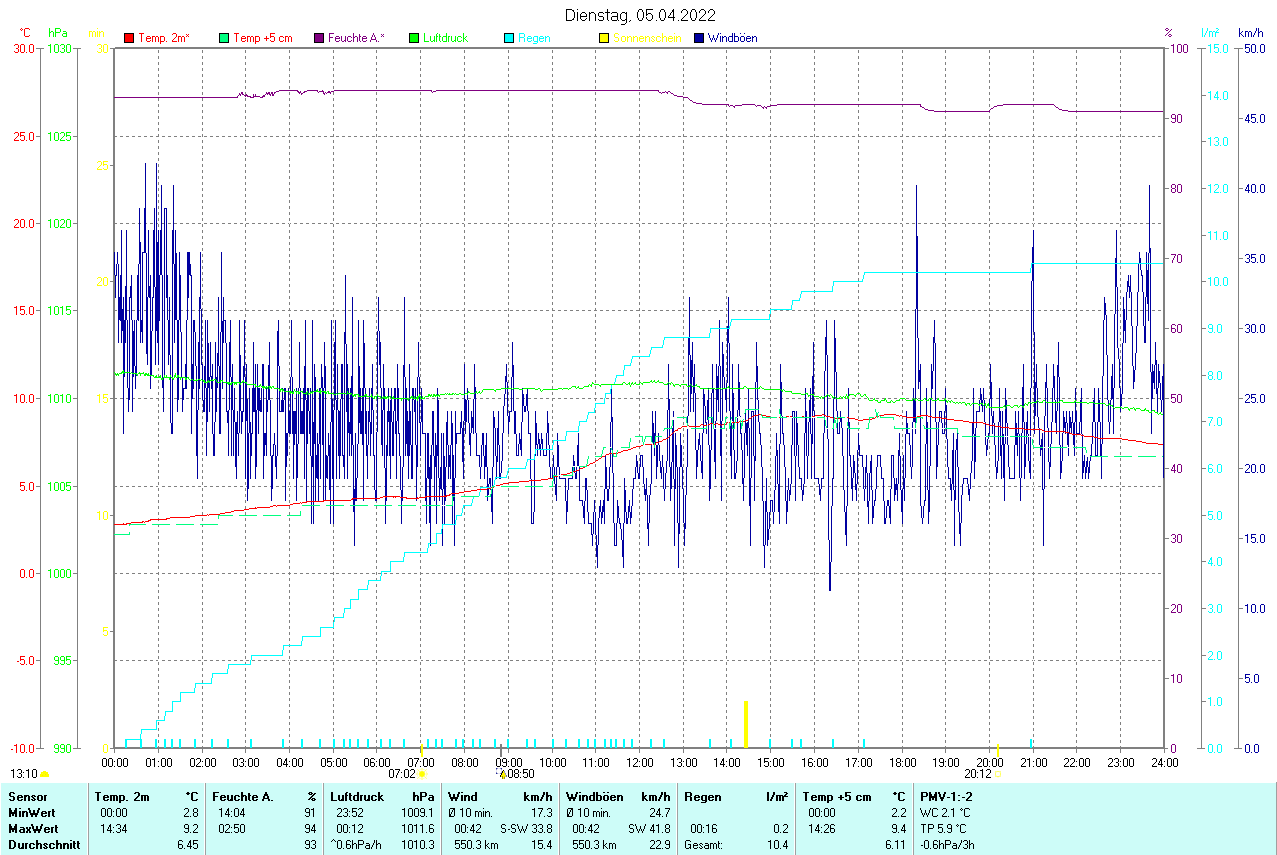The height and width of the screenshot is (855, 1277).
Task: Click the sunrise icon next to 07:02
Action: (423, 774)
